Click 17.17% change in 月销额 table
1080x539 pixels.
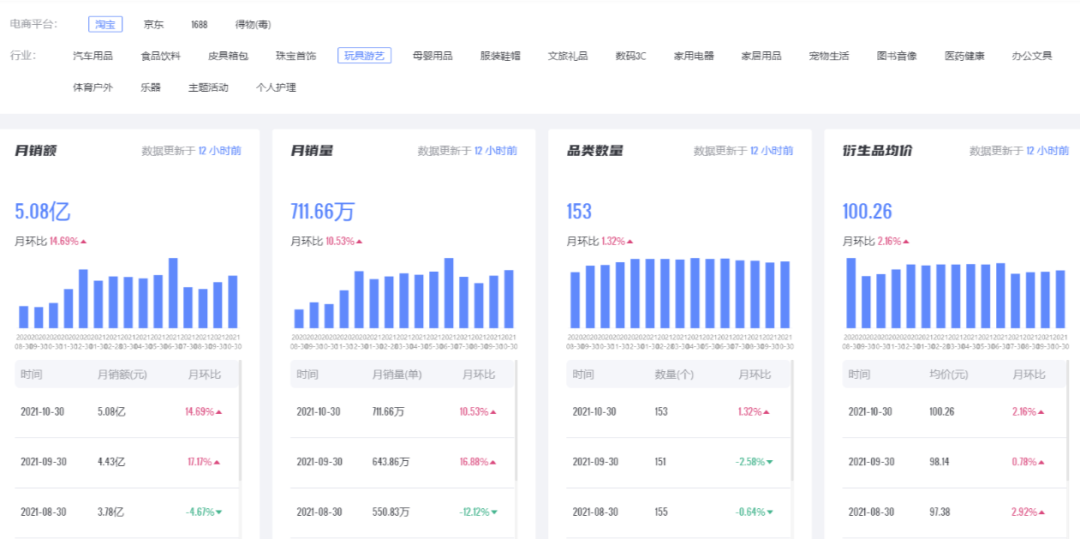203,462
